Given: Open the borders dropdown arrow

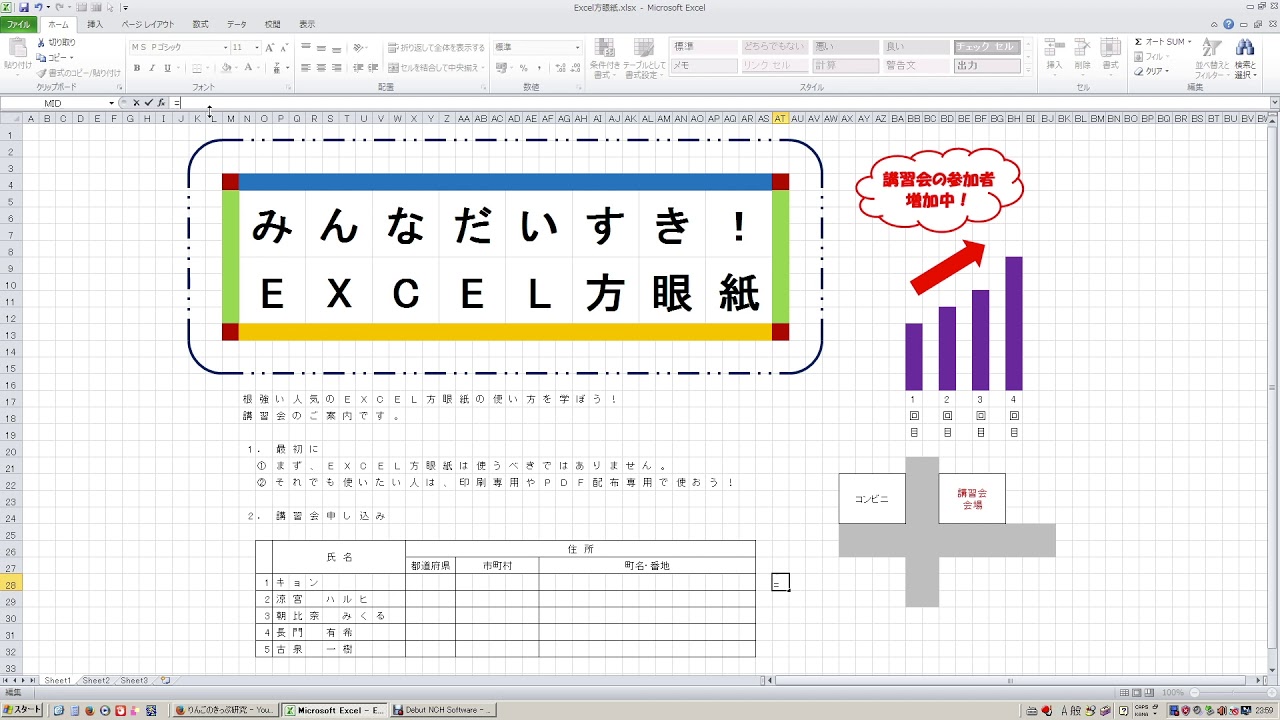Looking at the screenshot, I should tap(210, 68).
